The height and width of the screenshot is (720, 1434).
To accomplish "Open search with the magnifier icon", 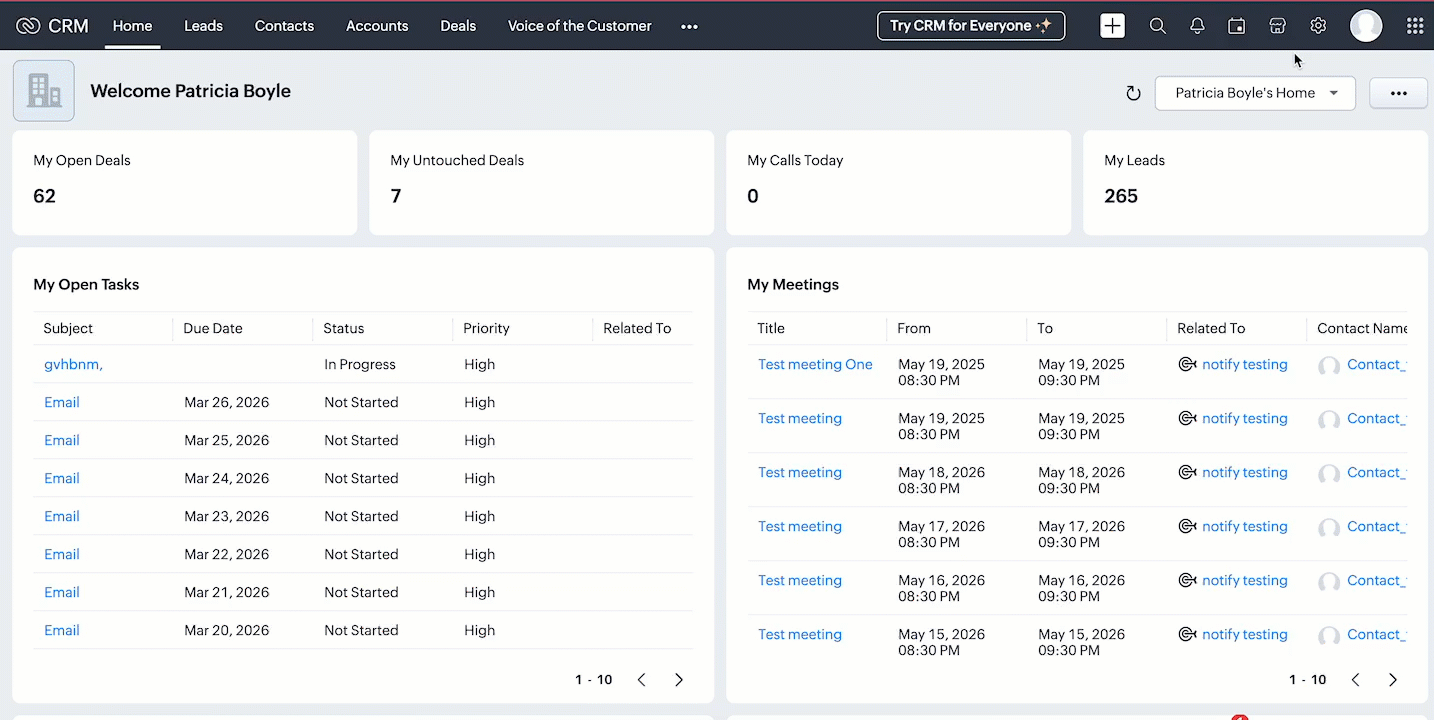I will point(1157,26).
